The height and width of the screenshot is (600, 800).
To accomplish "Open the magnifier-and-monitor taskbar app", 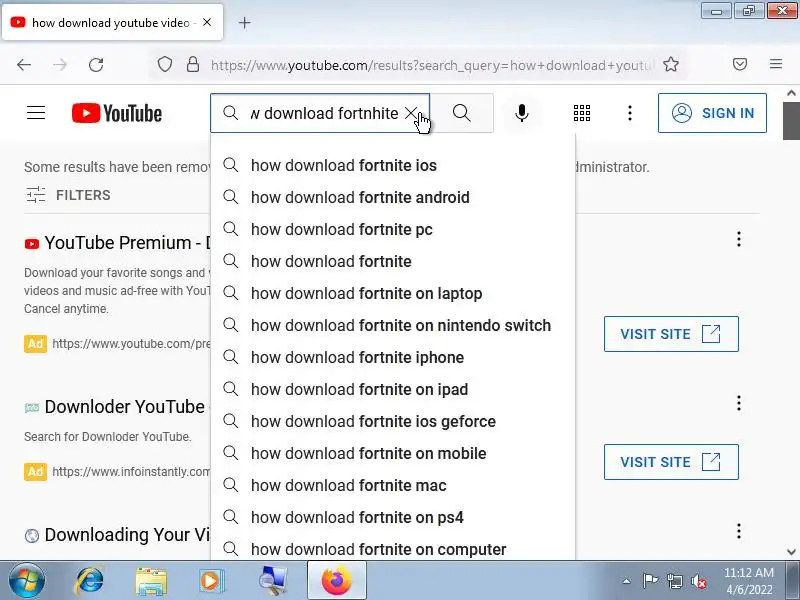I will click(x=272, y=581).
